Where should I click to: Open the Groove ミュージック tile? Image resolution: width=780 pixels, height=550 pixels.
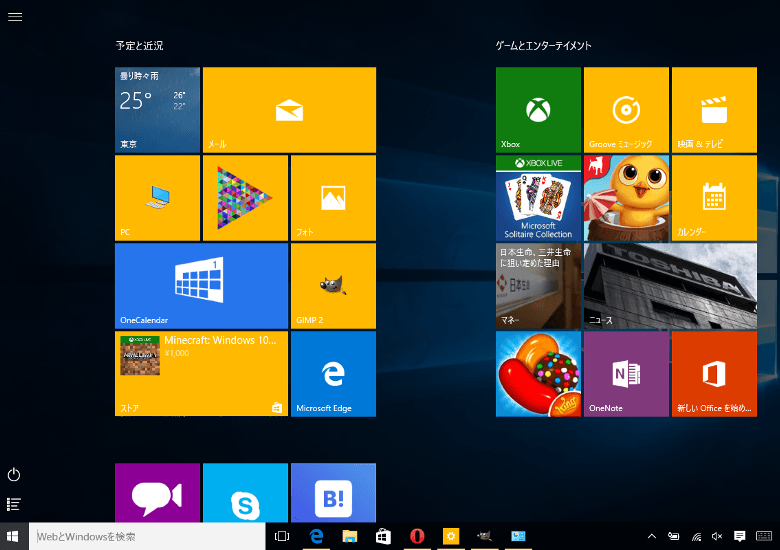click(x=626, y=110)
